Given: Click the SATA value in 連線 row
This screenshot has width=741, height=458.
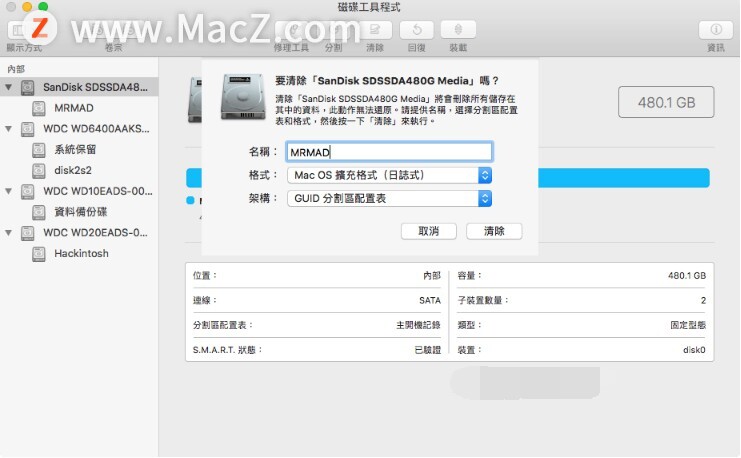Looking at the screenshot, I should pos(430,300).
